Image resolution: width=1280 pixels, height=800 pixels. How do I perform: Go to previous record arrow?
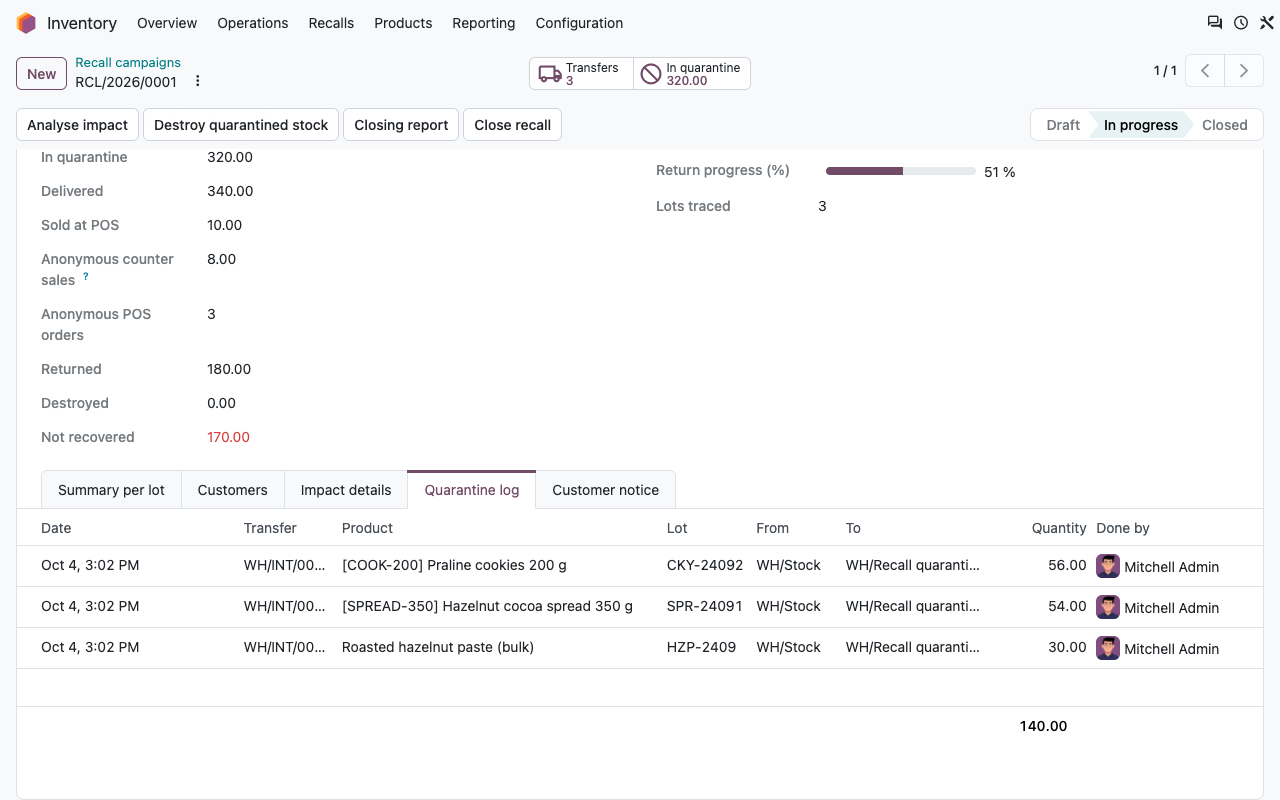click(x=1205, y=71)
